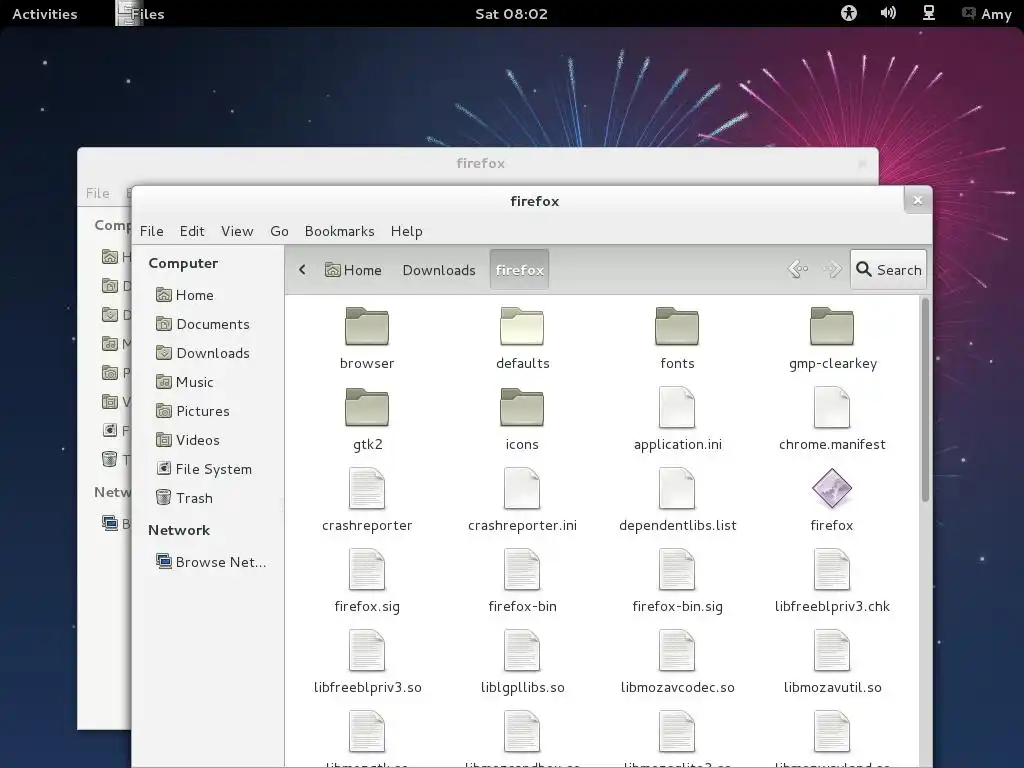Image resolution: width=1024 pixels, height=768 pixels.
Task: Go to Home in the sidebar
Action: point(185,295)
